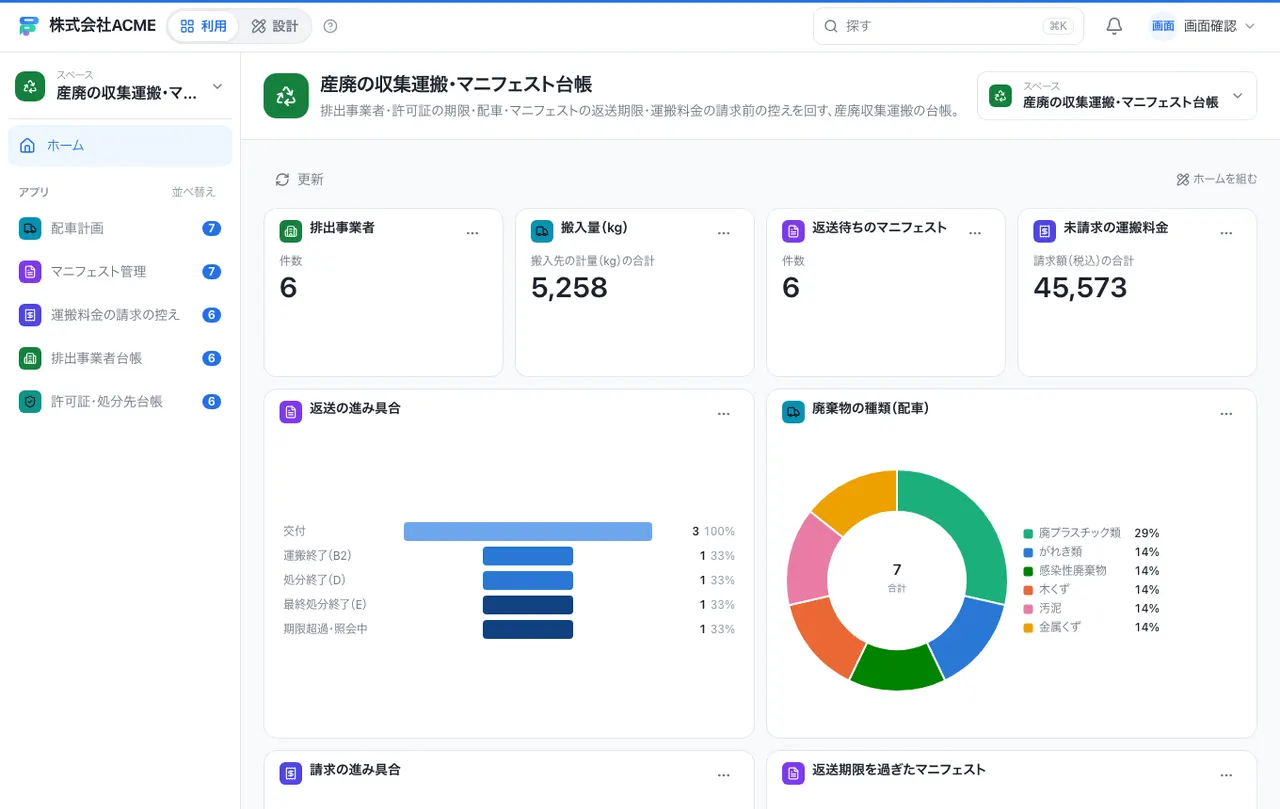1280x809 pixels.
Task: Click the 許可証・処分先台帳 shield icon in sidebar
Action: [x=30, y=401]
